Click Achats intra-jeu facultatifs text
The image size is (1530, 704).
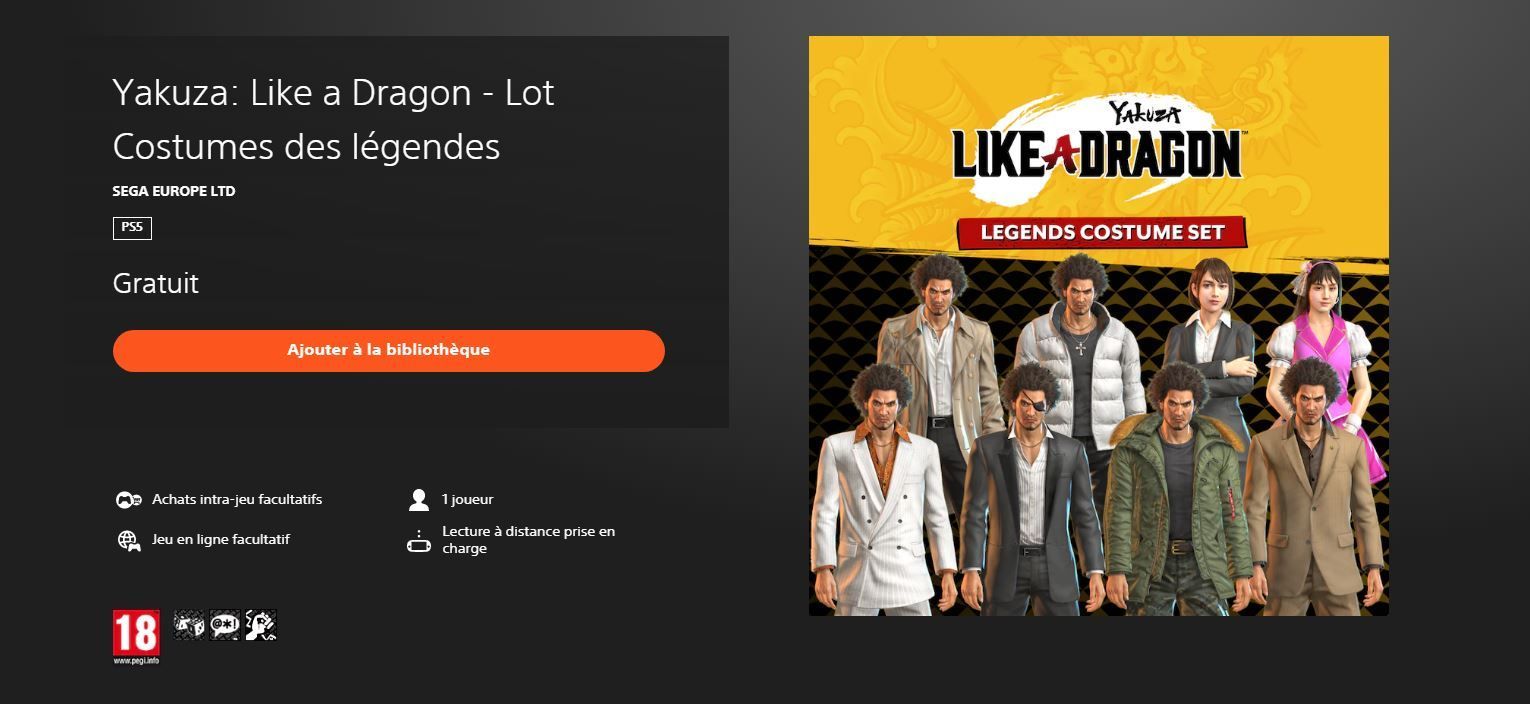pos(237,499)
